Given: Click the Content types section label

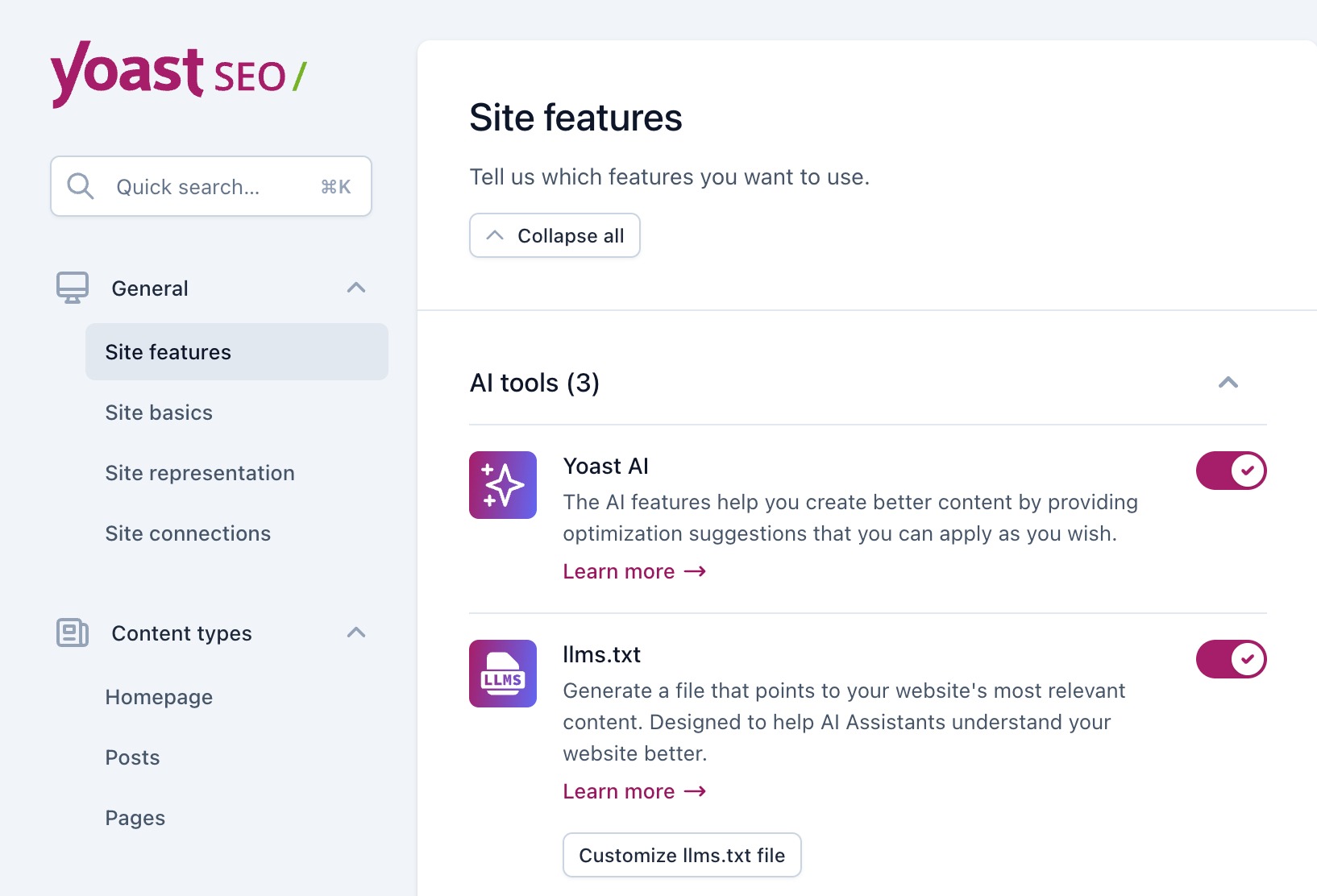Looking at the screenshot, I should (x=181, y=633).
